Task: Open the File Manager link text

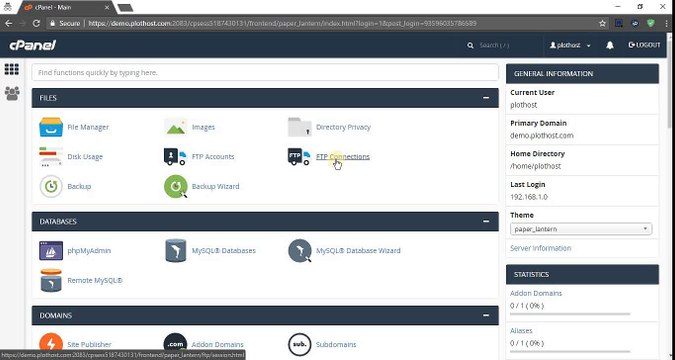Action: pyautogui.click(x=88, y=127)
